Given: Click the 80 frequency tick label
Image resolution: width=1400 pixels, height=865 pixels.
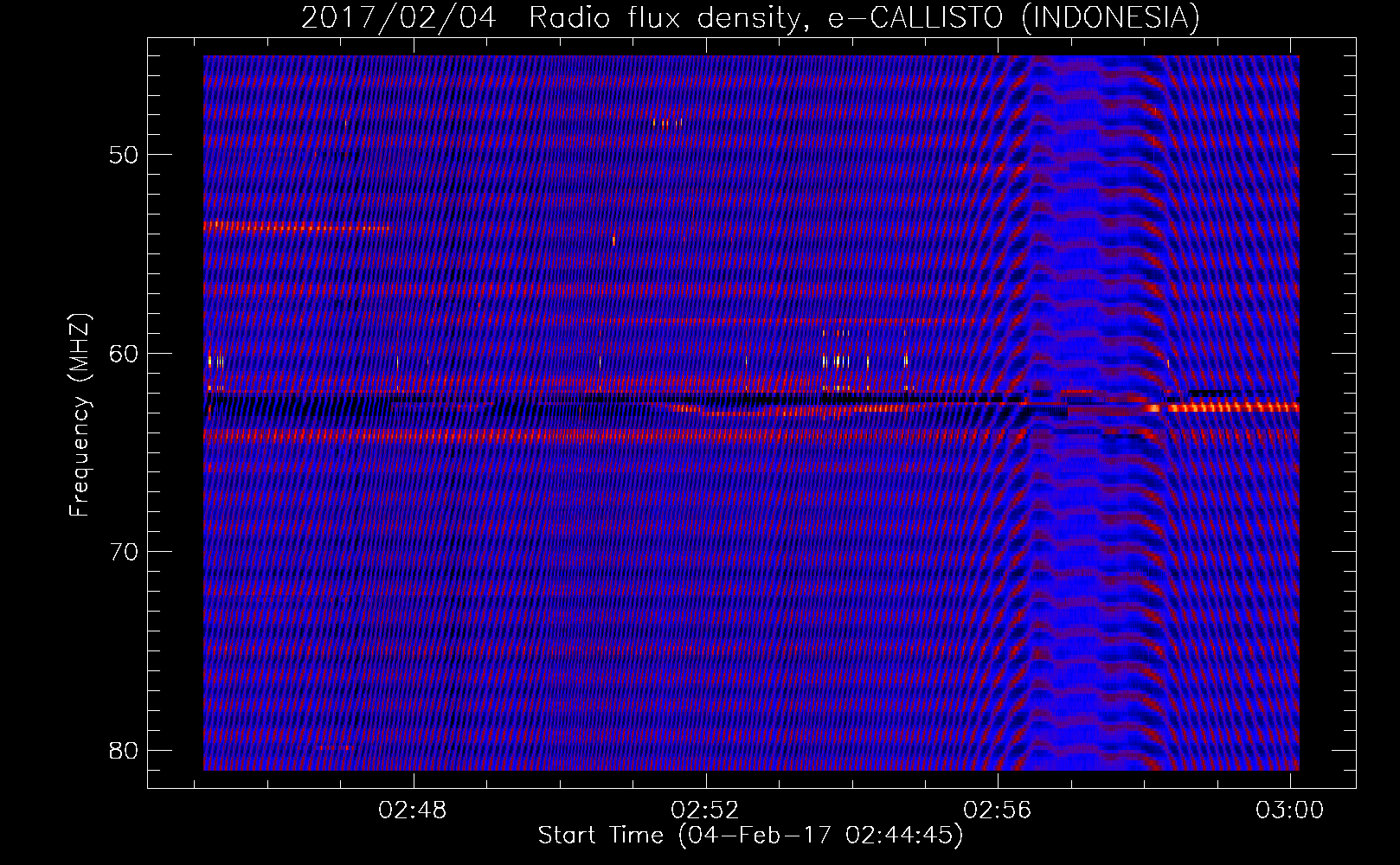Looking at the screenshot, I should [x=124, y=750].
